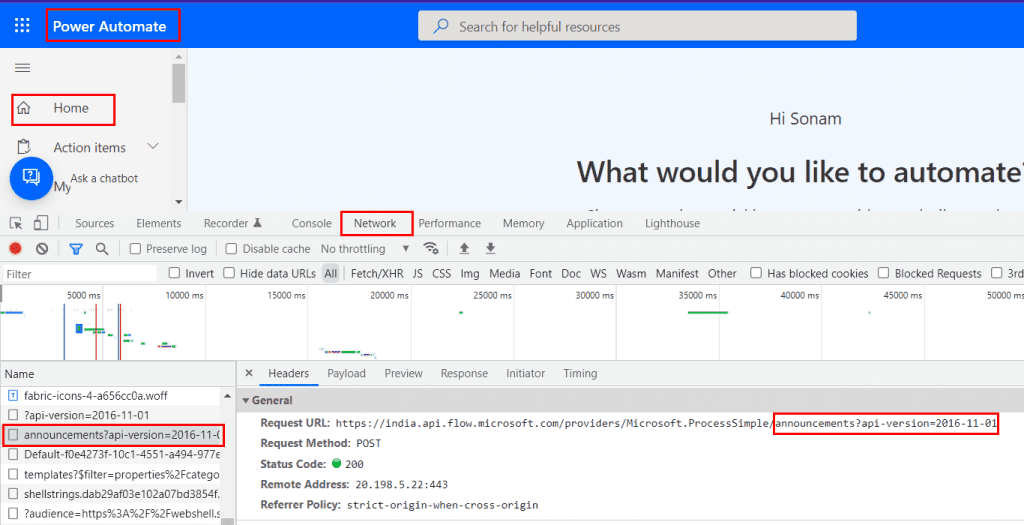The height and width of the screenshot is (525, 1024).
Task: Switch to the Payload tab
Action: pos(346,374)
